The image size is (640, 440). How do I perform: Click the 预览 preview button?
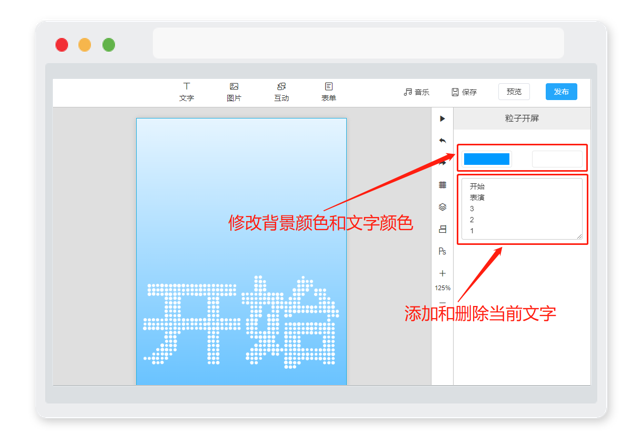click(x=514, y=91)
